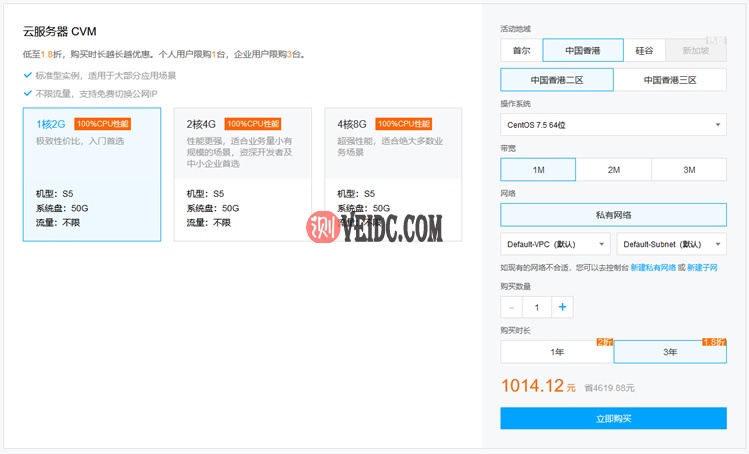Click the 云服务器 CVM heading

[60, 32]
